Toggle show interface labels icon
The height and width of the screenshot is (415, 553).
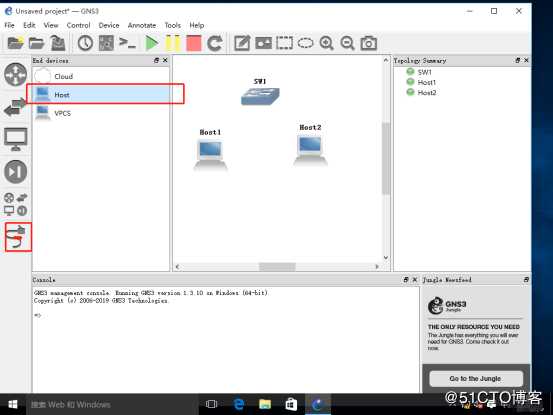(x=106, y=43)
